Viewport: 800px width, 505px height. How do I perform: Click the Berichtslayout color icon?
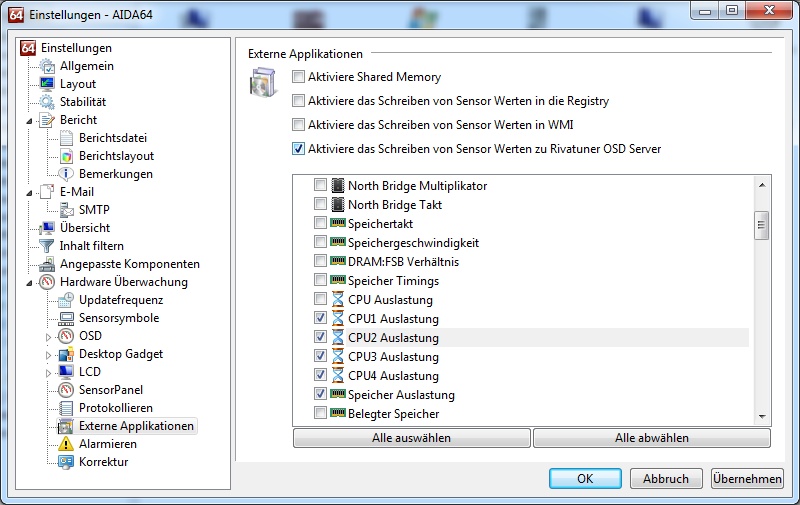tap(66, 156)
